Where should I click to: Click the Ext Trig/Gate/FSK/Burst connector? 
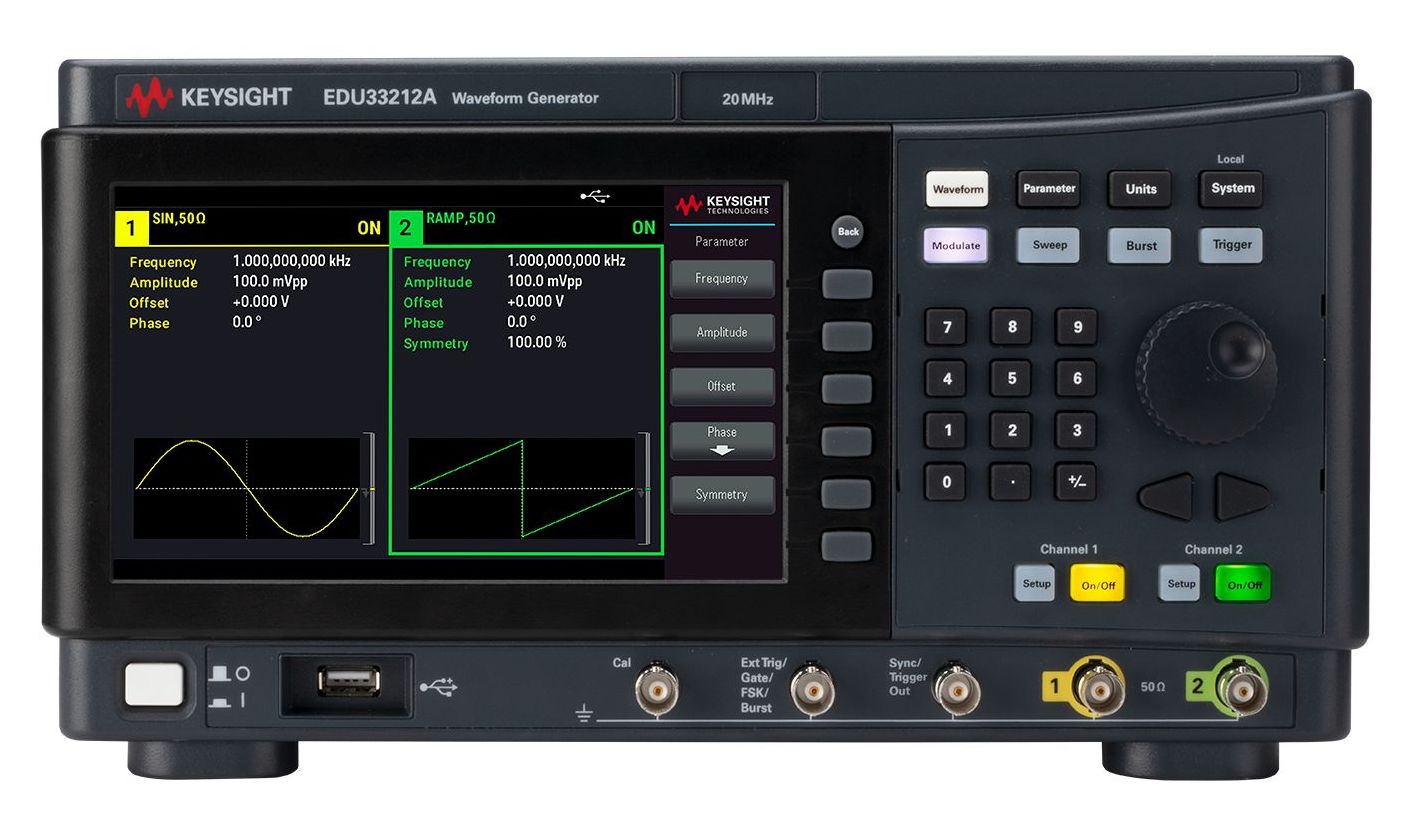[813, 689]
